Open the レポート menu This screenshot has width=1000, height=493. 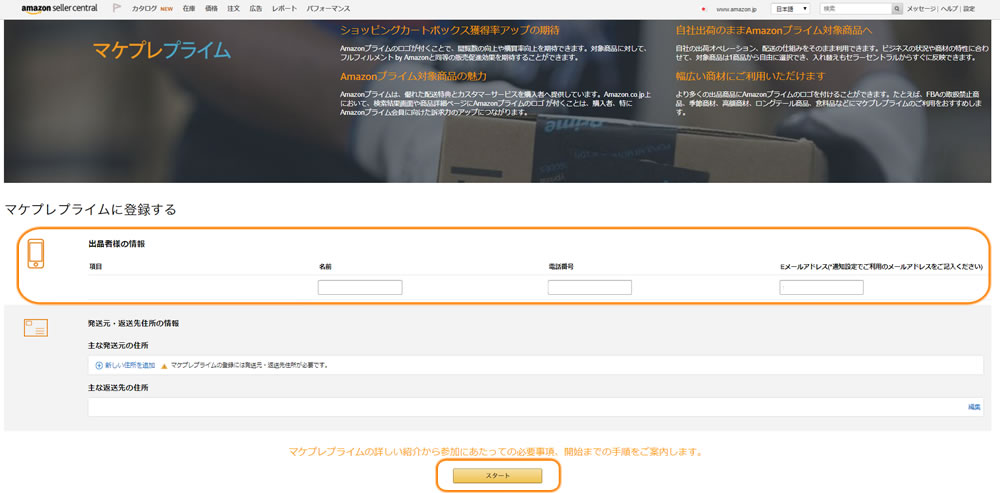(x=284, y=9)
